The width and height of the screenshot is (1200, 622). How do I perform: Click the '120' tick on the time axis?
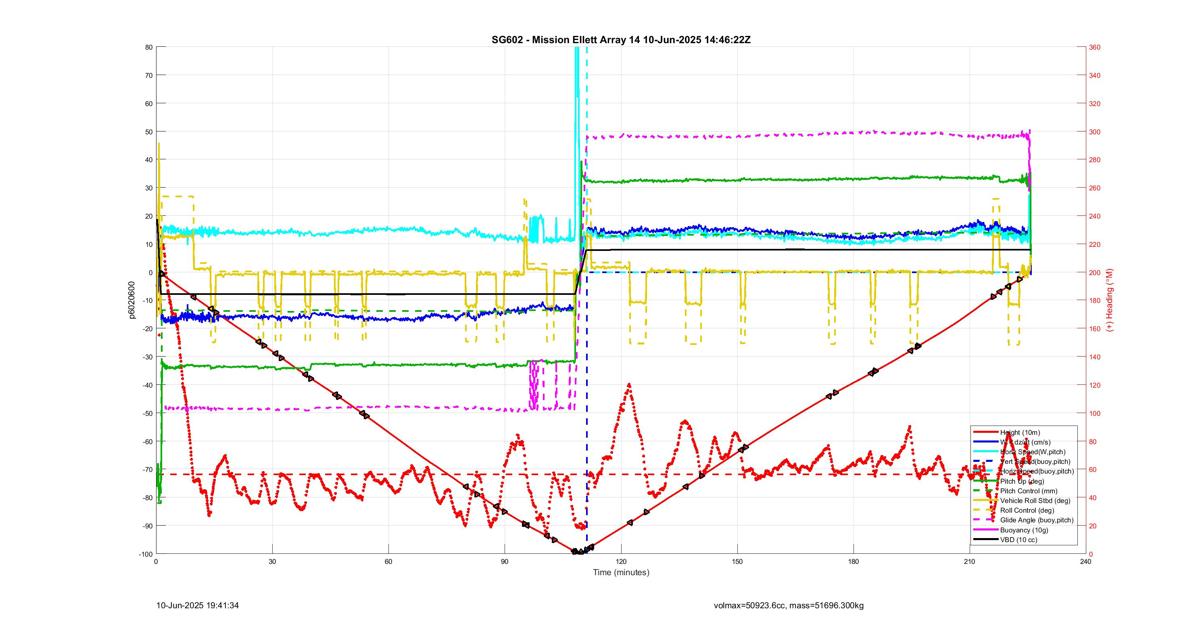coord(621,563)
